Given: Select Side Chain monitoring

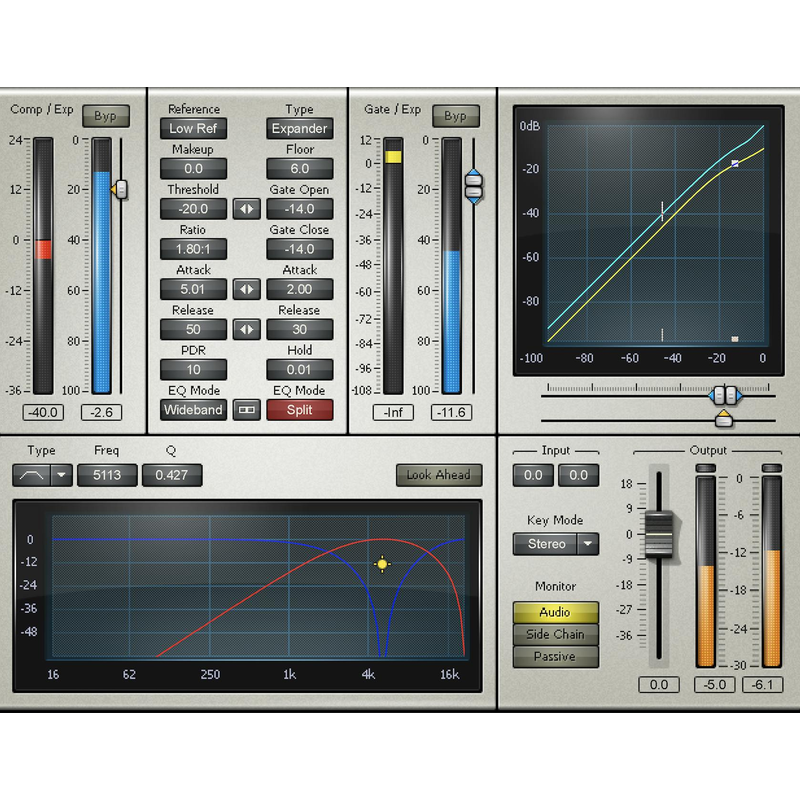Looking at the screenshot, I should click(555, 634).
